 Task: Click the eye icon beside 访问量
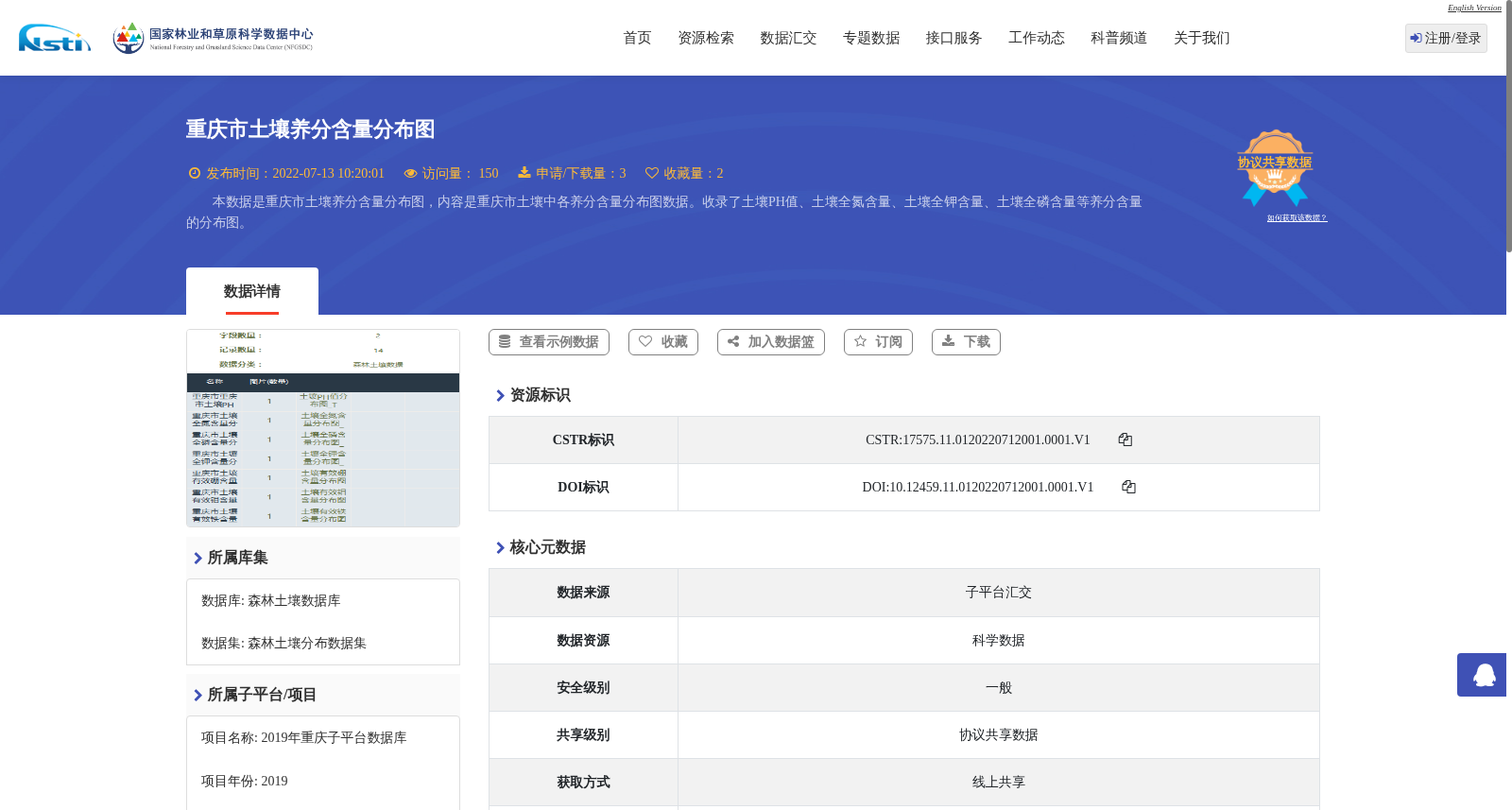pos(410,173)
